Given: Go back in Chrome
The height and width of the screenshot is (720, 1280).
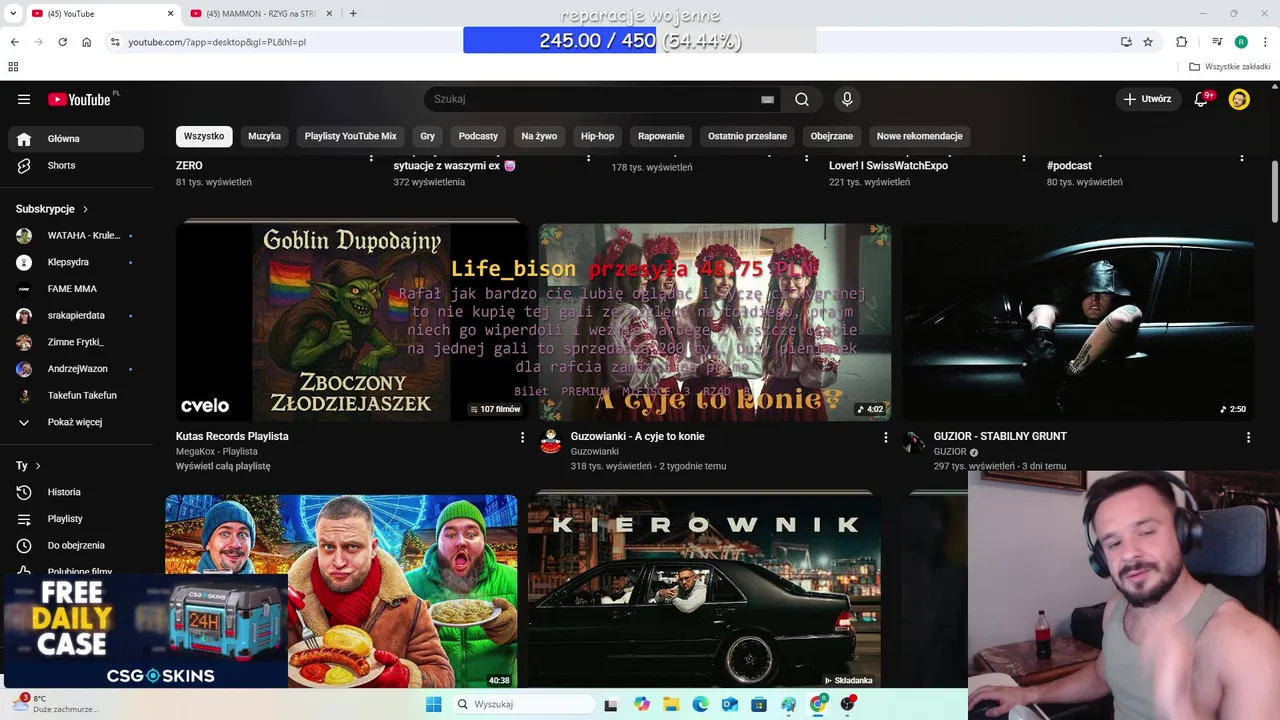Looking at the screenshot, I should coord(14,42).
